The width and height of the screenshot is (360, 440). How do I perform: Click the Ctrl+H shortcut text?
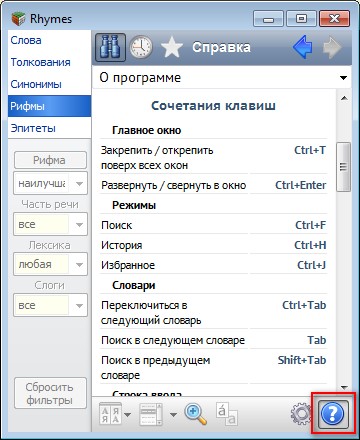click(x=310, y=245)
